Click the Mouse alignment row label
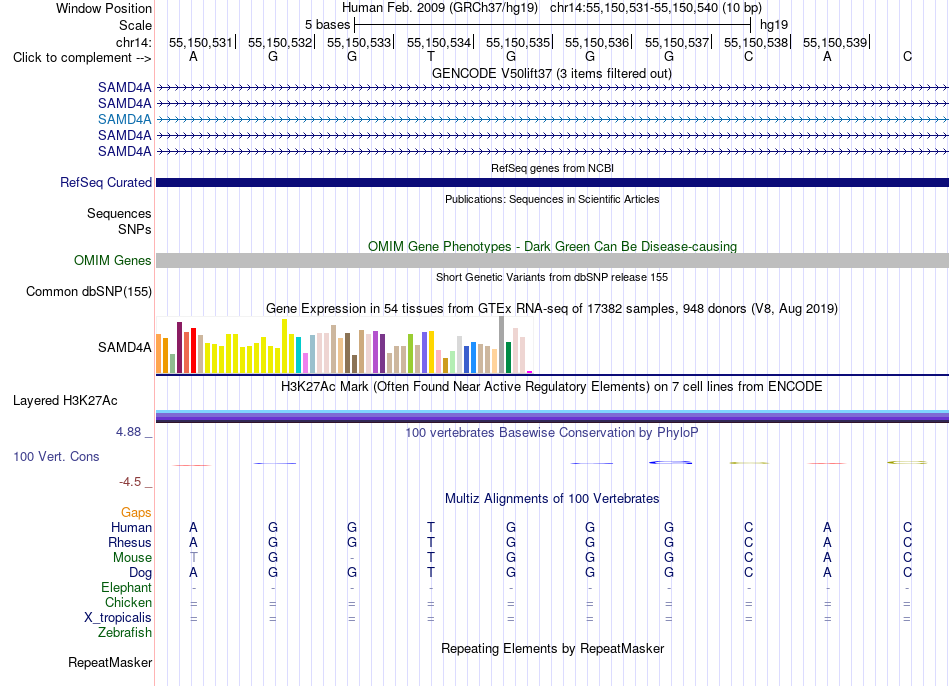Viewport: 950px width, 686px height. (x=132, y=558)
